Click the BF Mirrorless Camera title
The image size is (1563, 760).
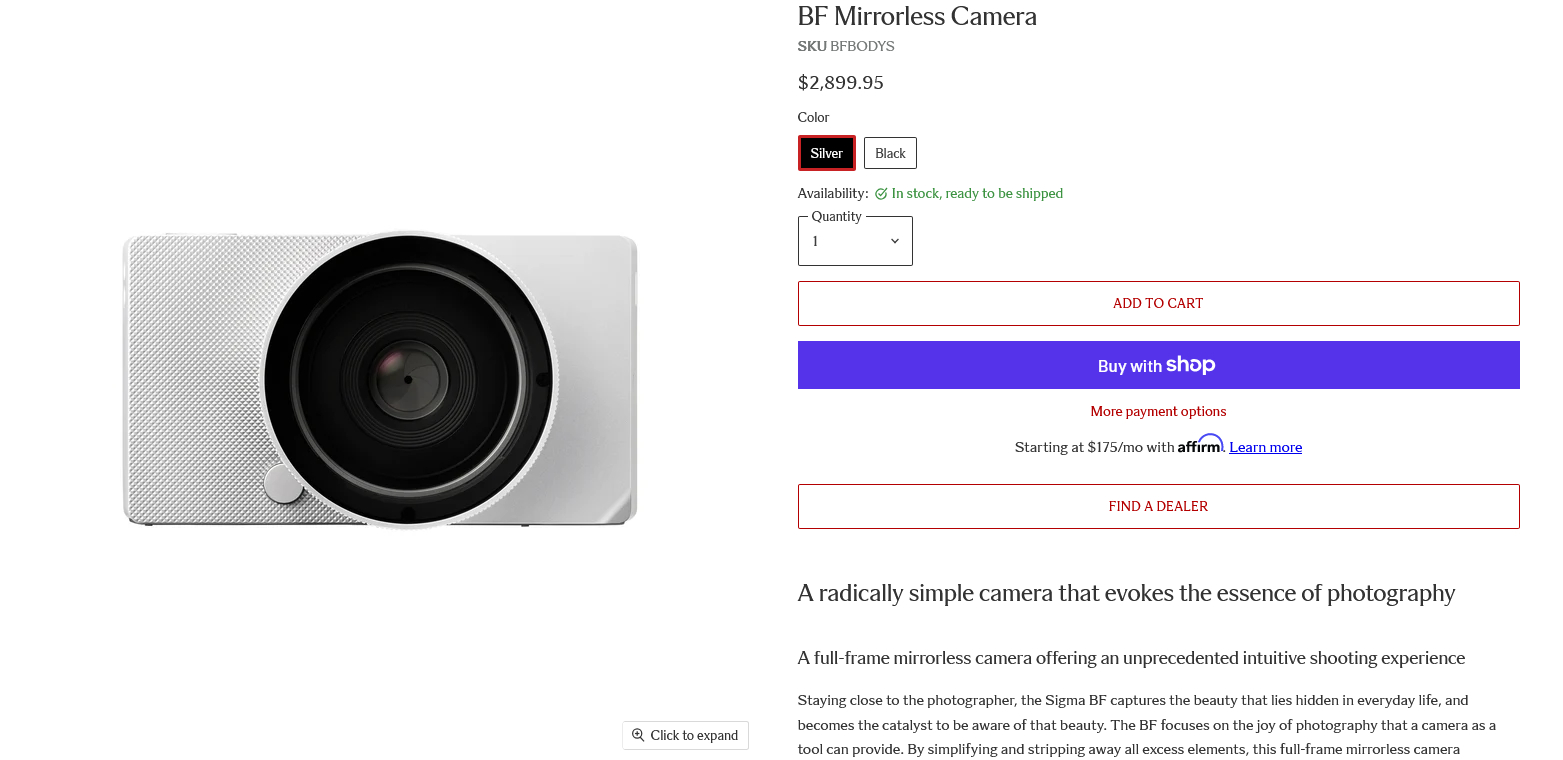pos(917,16)
